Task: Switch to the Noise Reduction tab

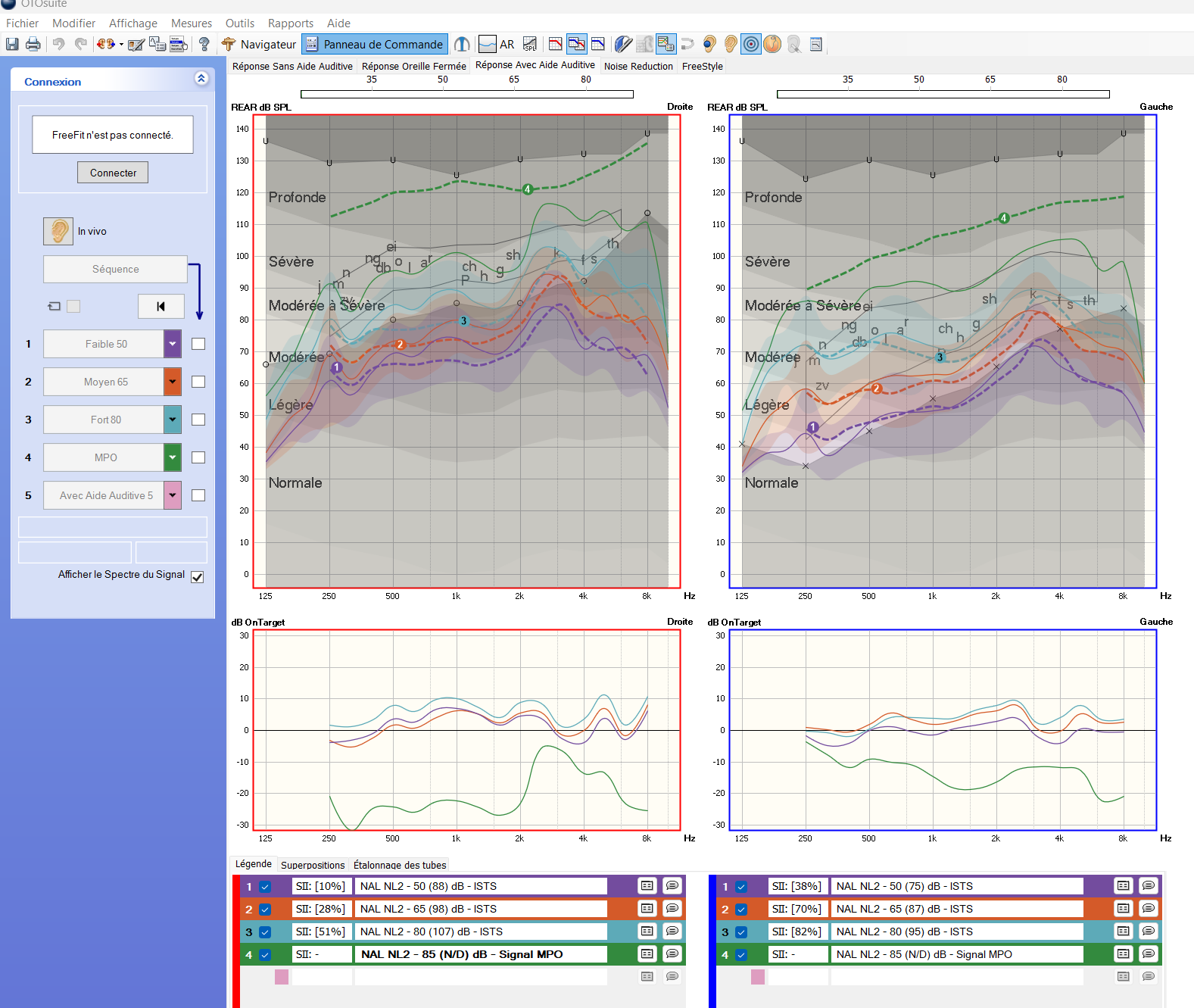Action: (638, 67)
